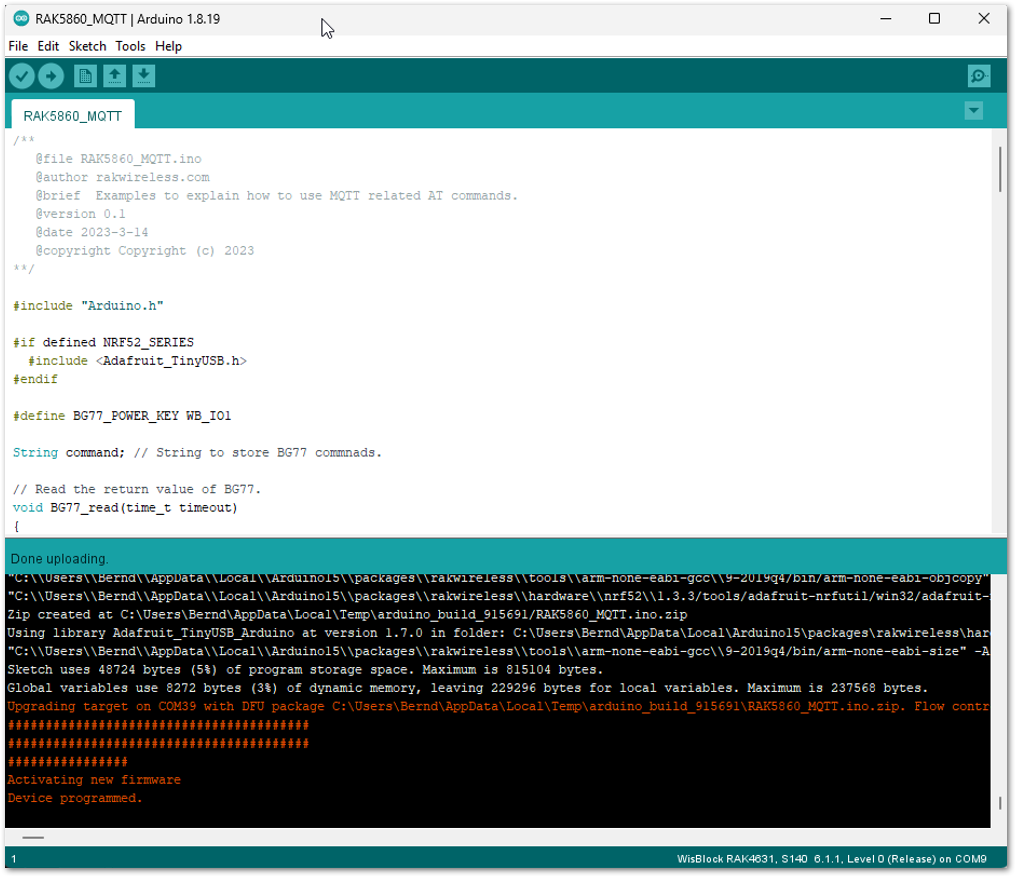
Task: Close the Arduino IDE window
Action: 984,19
